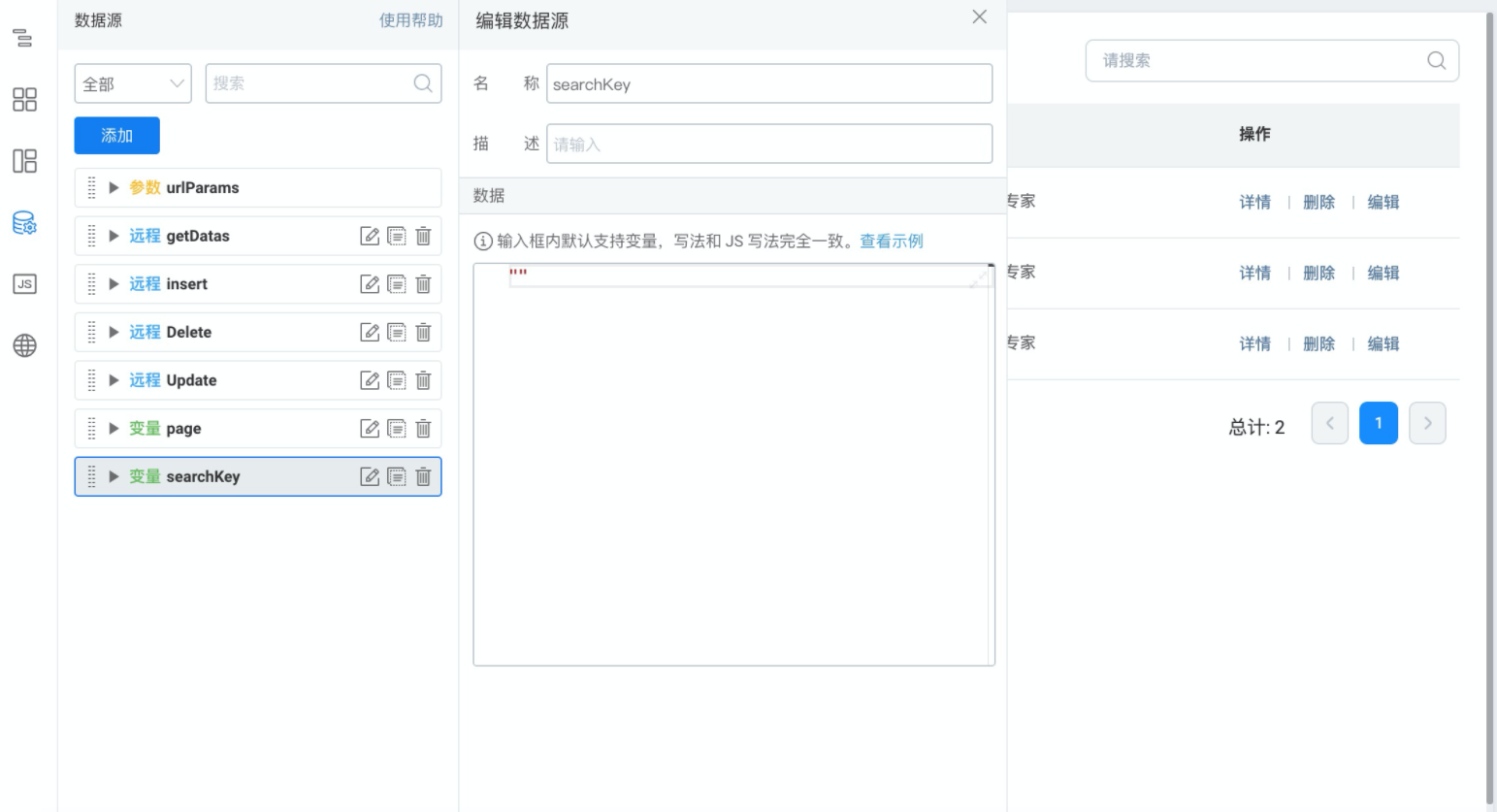
Task: Open the JS source panel icon
Action: [x=24, y=284]
